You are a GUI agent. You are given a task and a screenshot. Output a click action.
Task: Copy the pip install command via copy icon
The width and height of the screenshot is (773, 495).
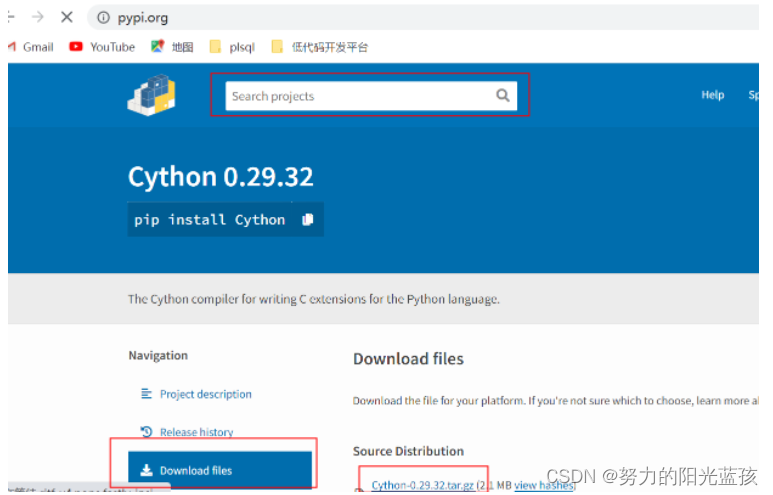[308, 219]
